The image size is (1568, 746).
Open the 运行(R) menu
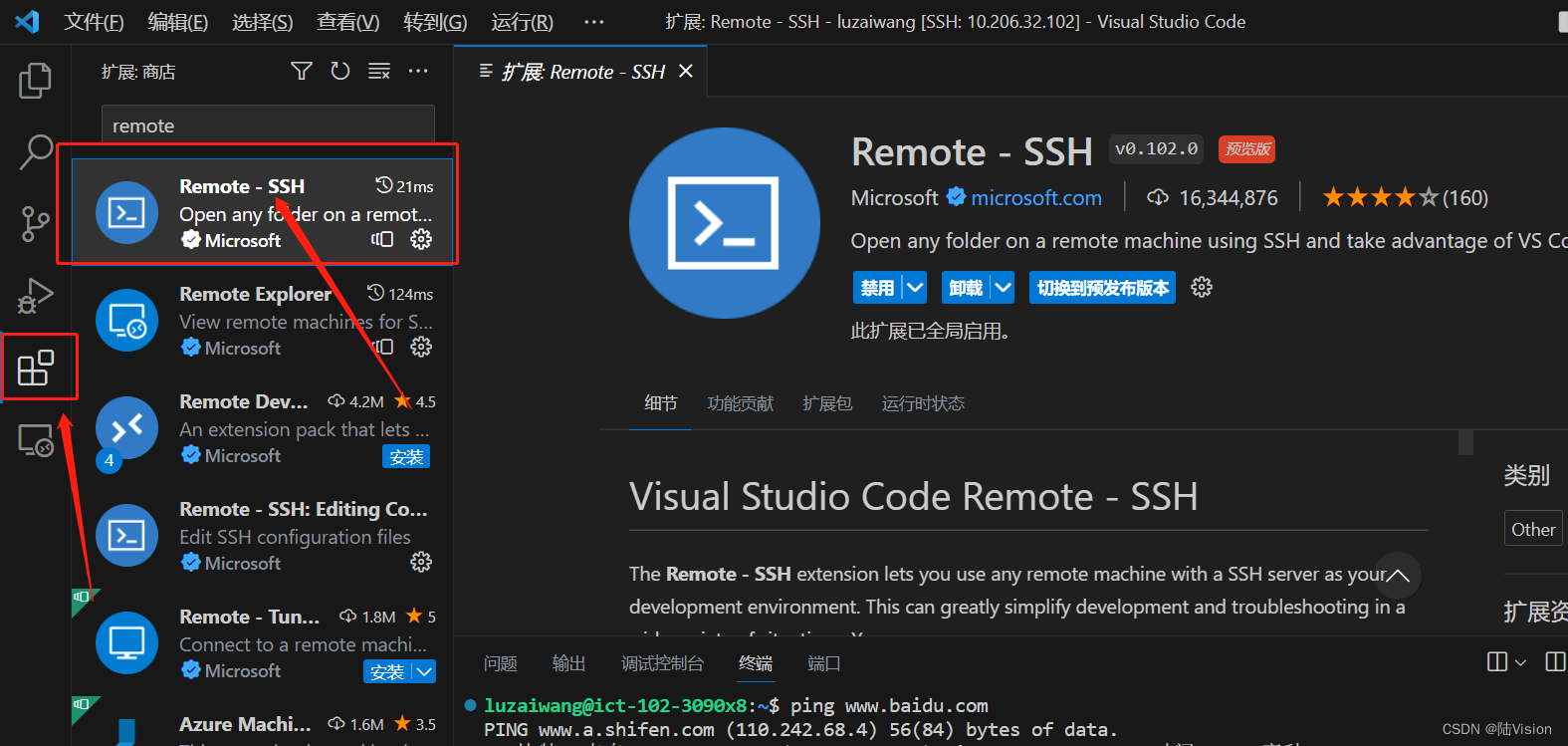pos(522,22)
